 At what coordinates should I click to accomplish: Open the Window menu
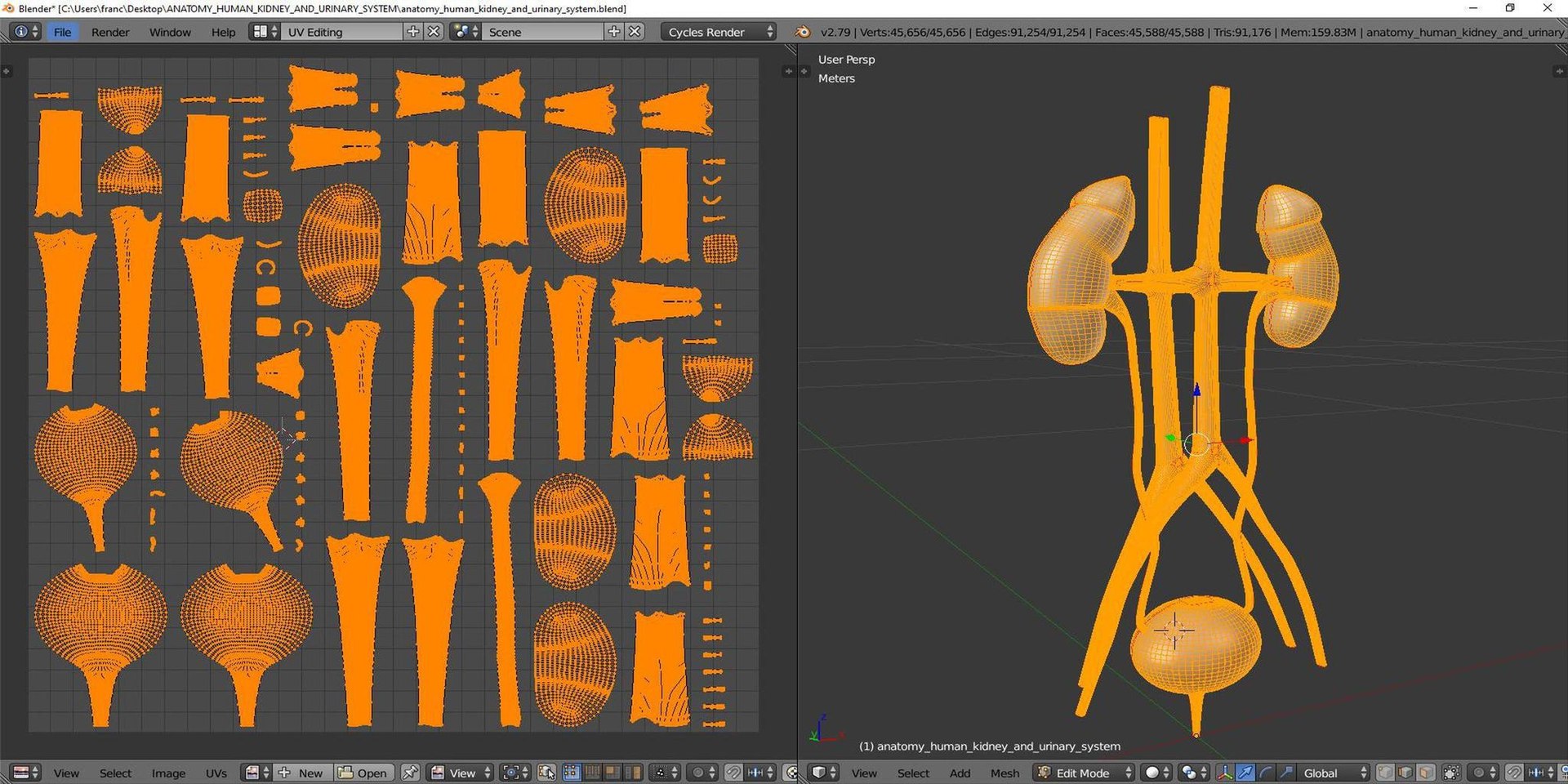point(170,32)
